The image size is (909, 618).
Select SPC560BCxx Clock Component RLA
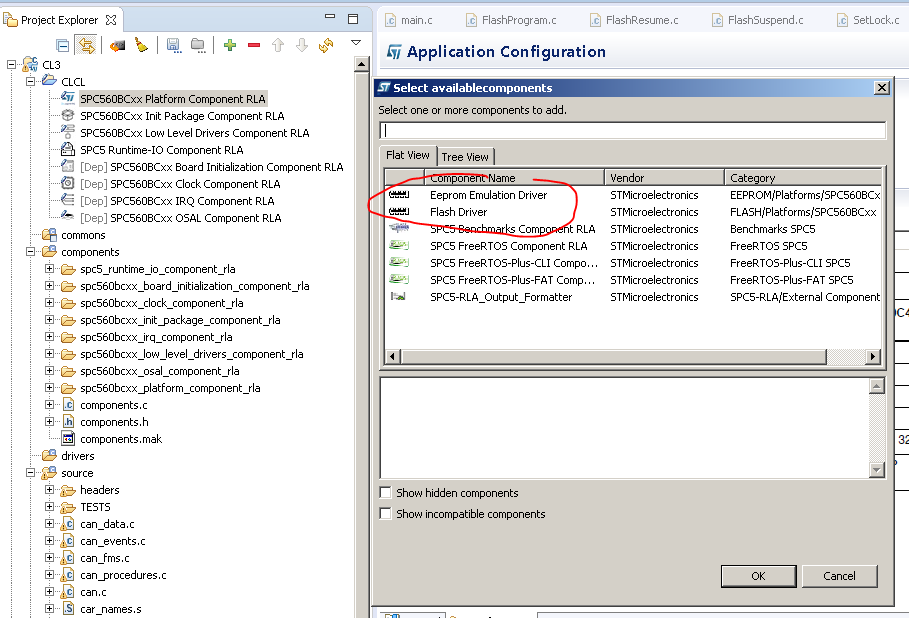(x=180, y=184)
